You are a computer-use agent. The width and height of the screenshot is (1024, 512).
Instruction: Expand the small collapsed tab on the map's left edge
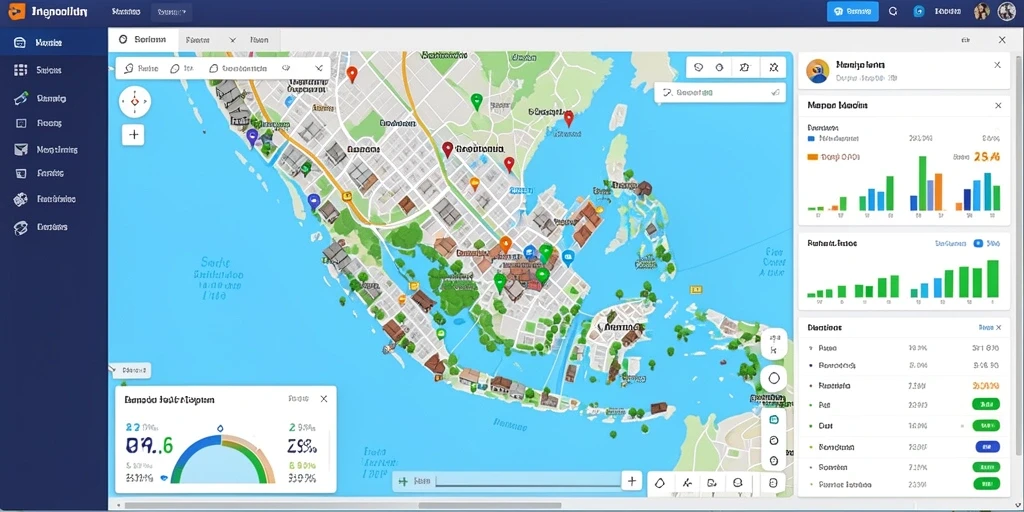pos(130,370)
